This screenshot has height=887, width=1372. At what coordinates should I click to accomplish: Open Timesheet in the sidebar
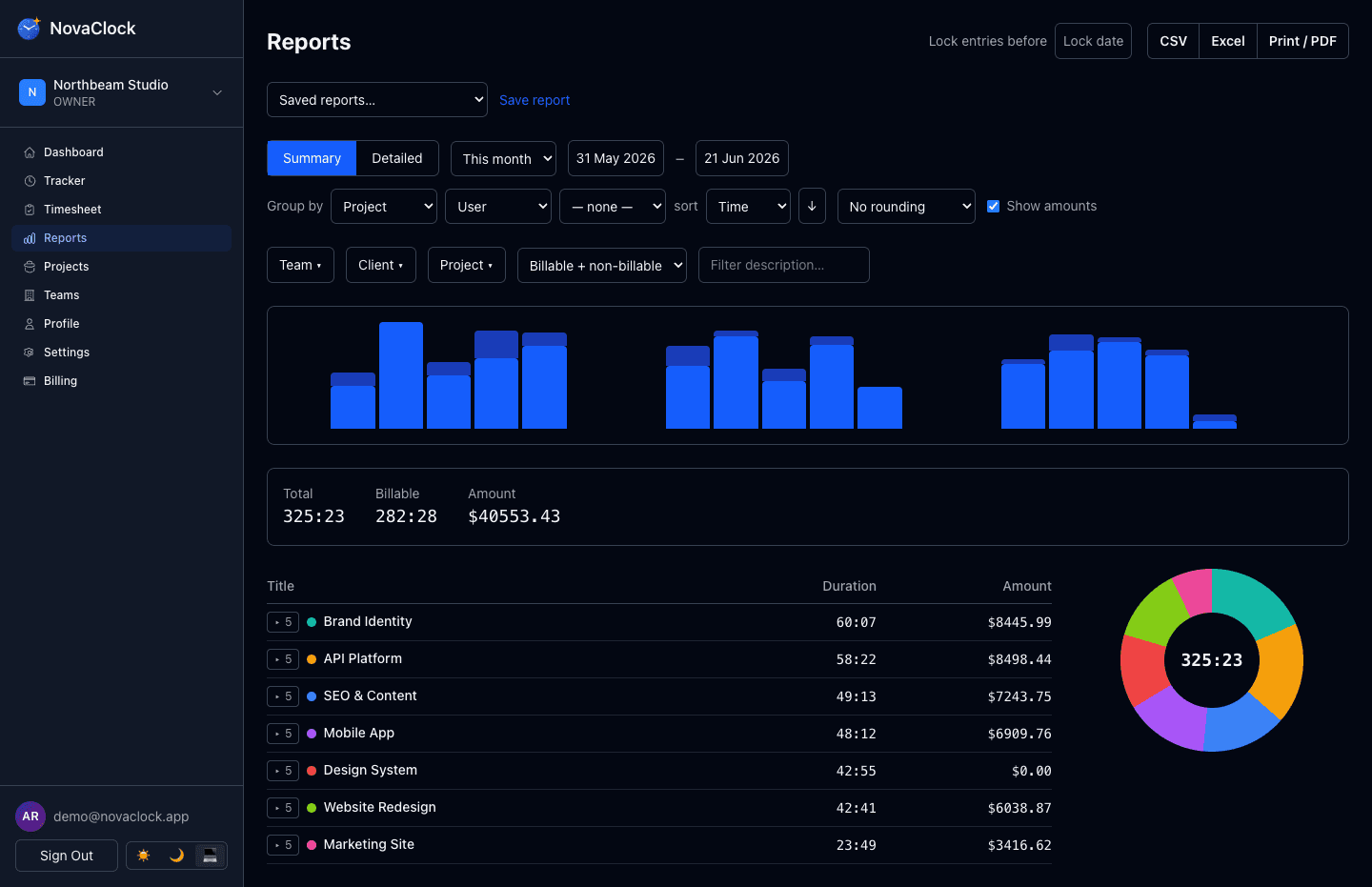[121, 210]
